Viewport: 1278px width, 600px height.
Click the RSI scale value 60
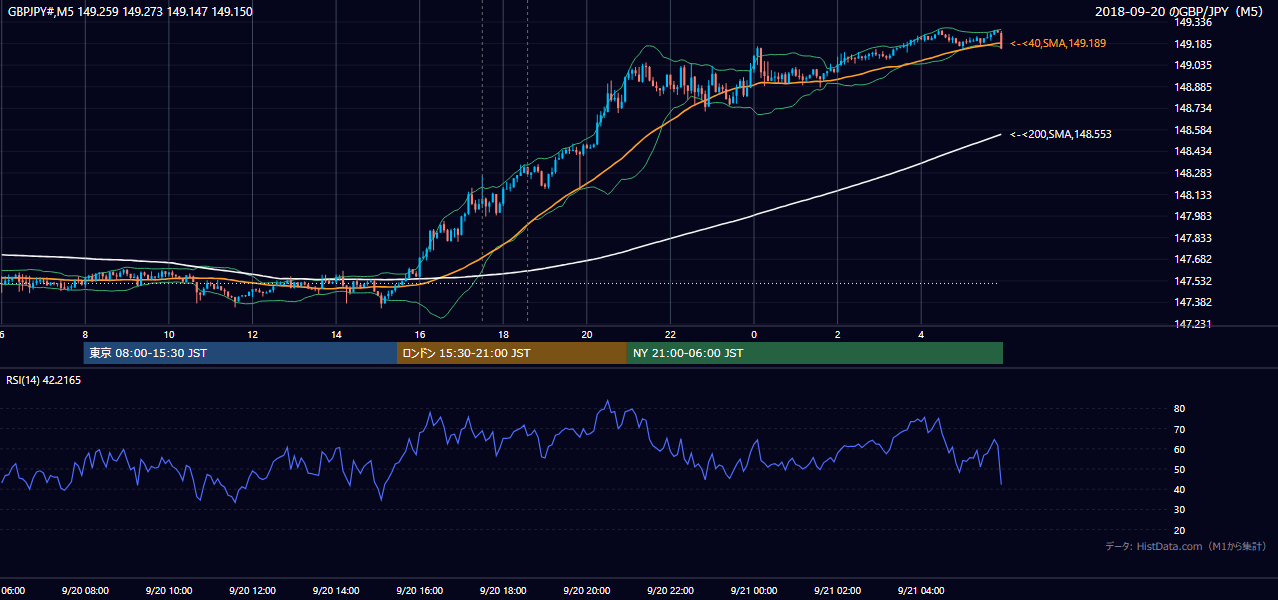(1180, 449)
